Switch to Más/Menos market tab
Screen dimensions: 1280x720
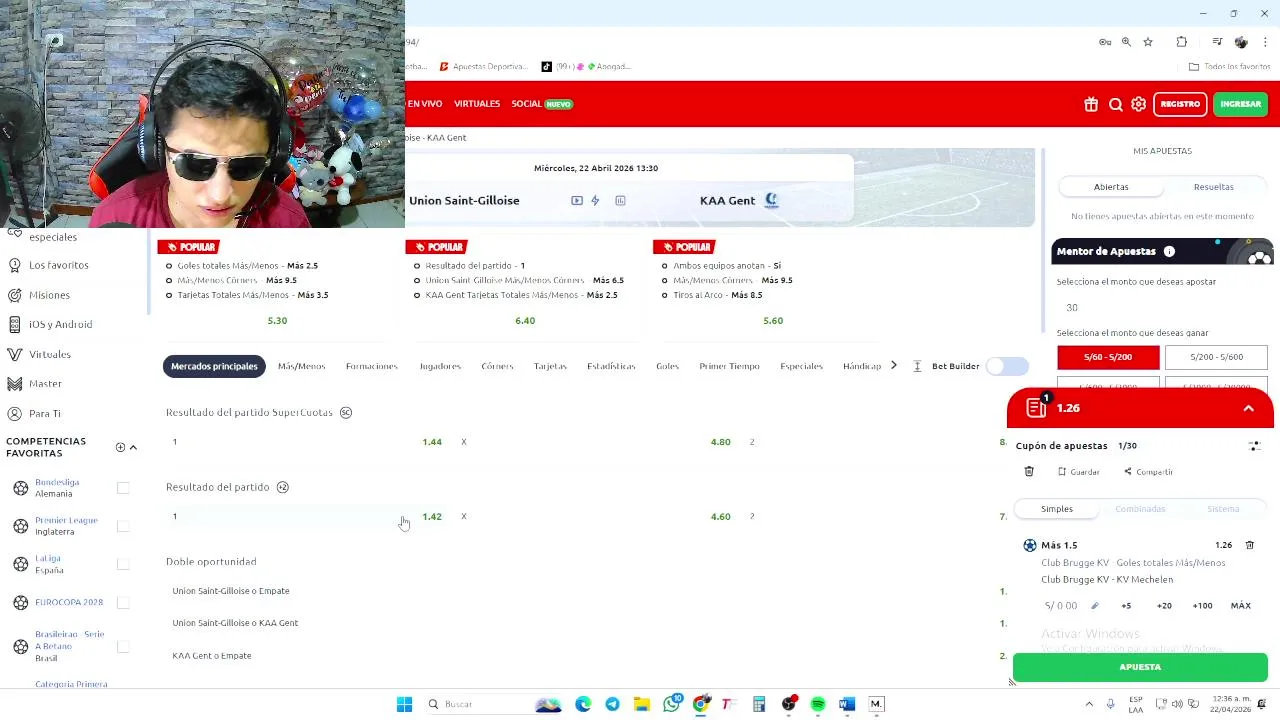tap(301, 366)
